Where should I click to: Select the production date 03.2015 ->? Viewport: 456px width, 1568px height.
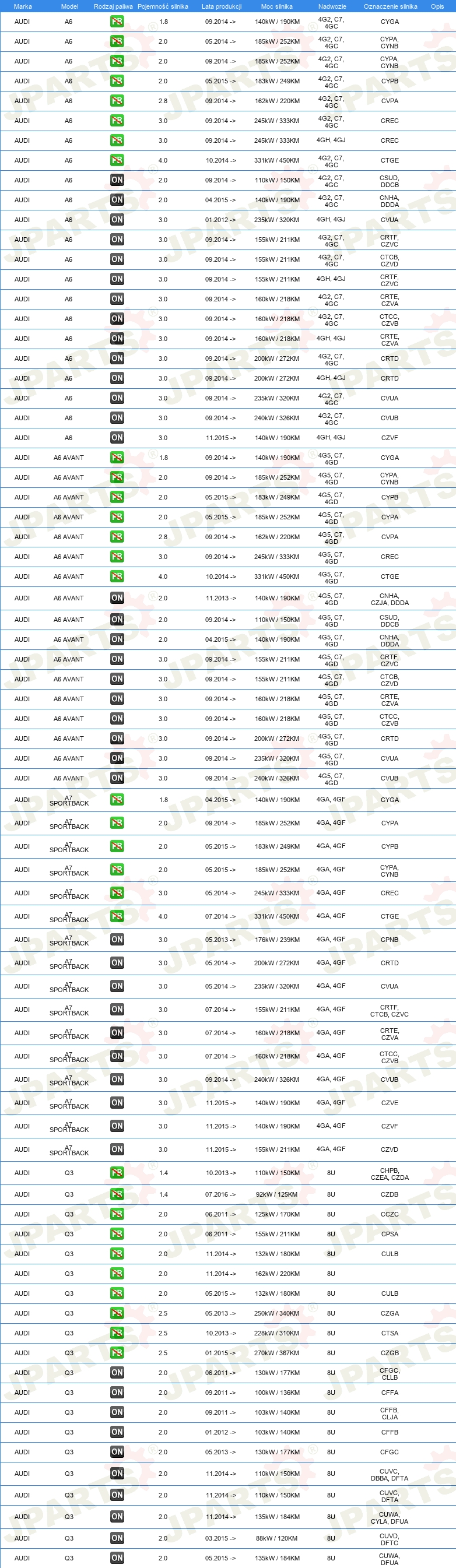coord(220,1538)
